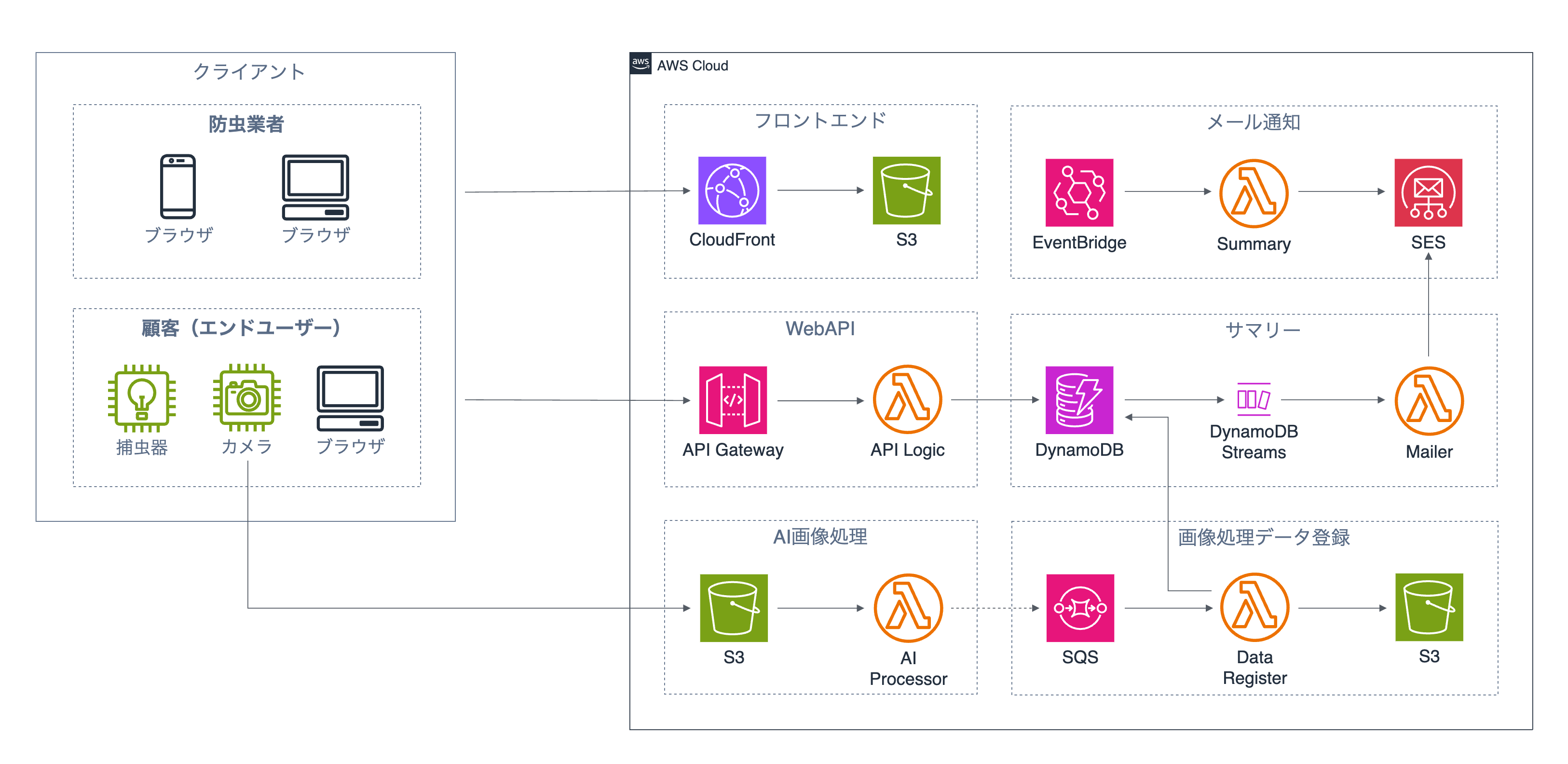The image size is (1568, 764).
Task: Select the S3 bucket in 画像処理データ登録 group
Action: [x=1429, y=607]
